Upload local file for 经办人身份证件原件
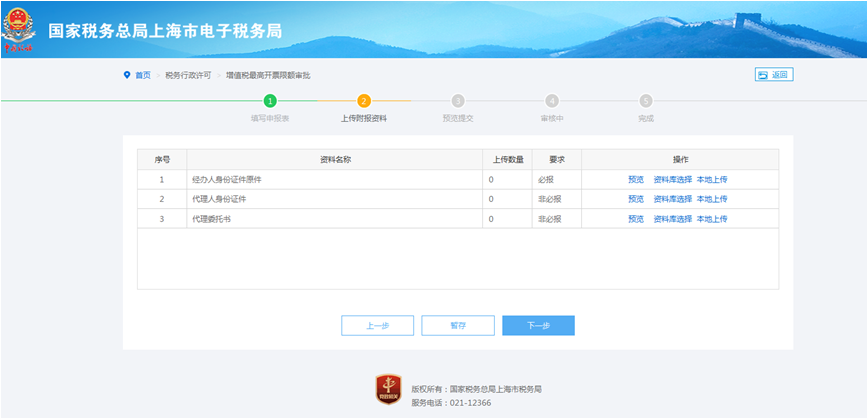 point(712,180)
